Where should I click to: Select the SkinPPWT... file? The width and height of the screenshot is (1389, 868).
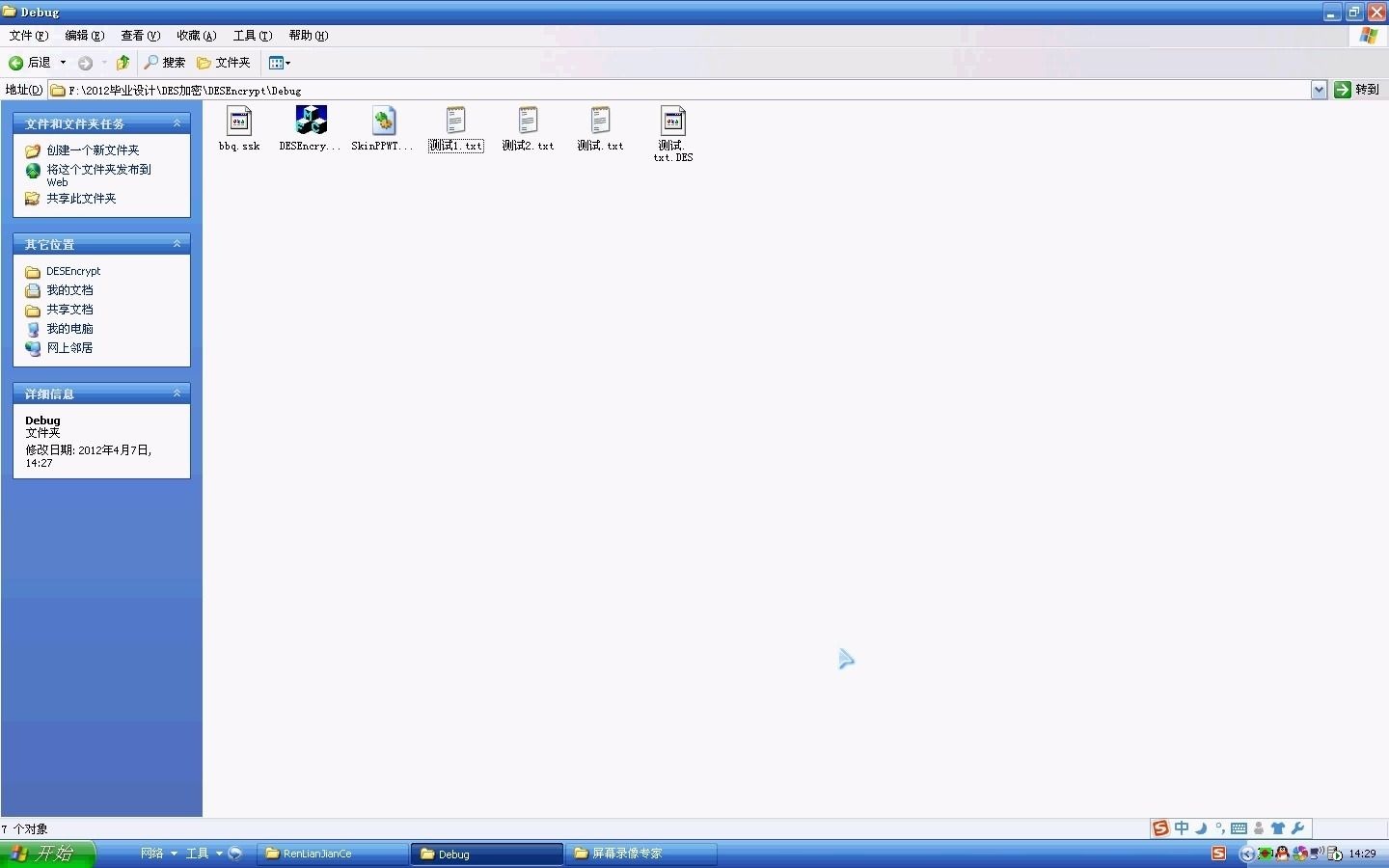click(383, 129)
